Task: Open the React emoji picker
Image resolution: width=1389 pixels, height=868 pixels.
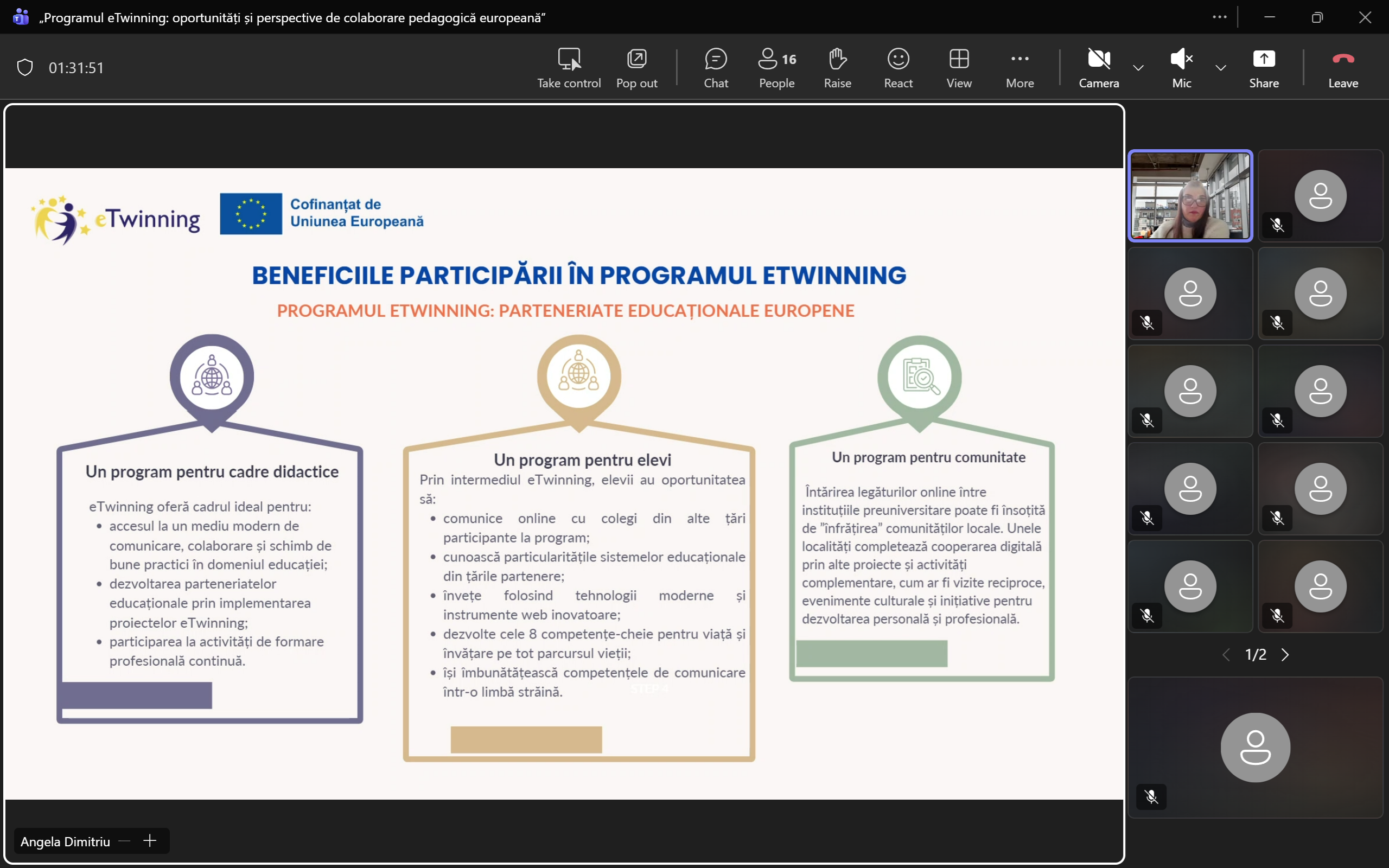Action: pos(899,68)
